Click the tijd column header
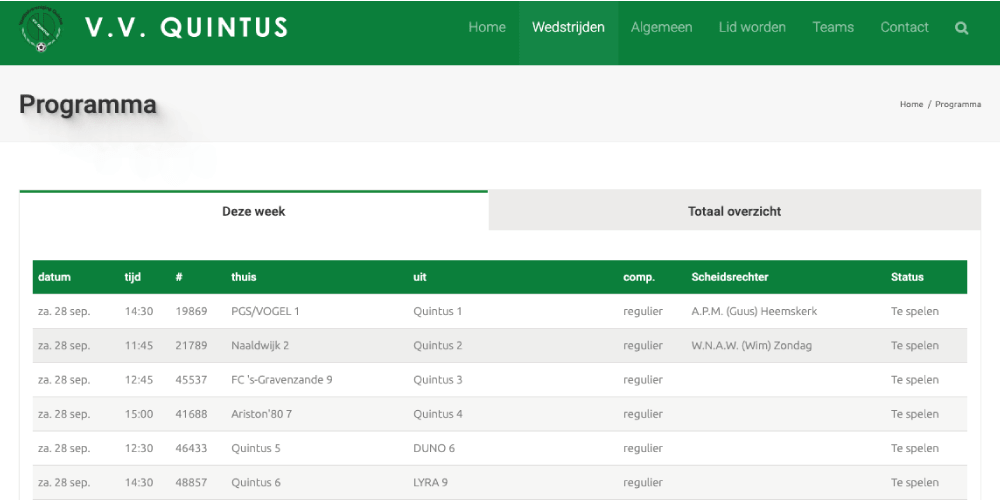The height and width of the screenshot is (500, 1000). tap(133, 277)
